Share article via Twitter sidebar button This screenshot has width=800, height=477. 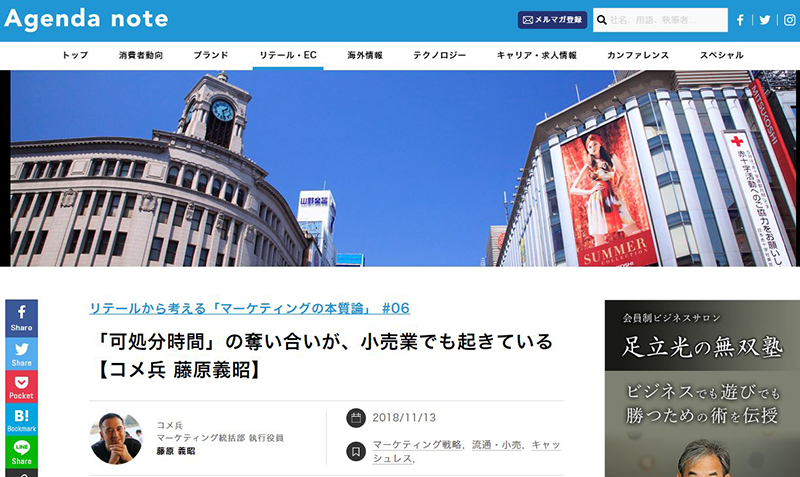click(21, 353)
